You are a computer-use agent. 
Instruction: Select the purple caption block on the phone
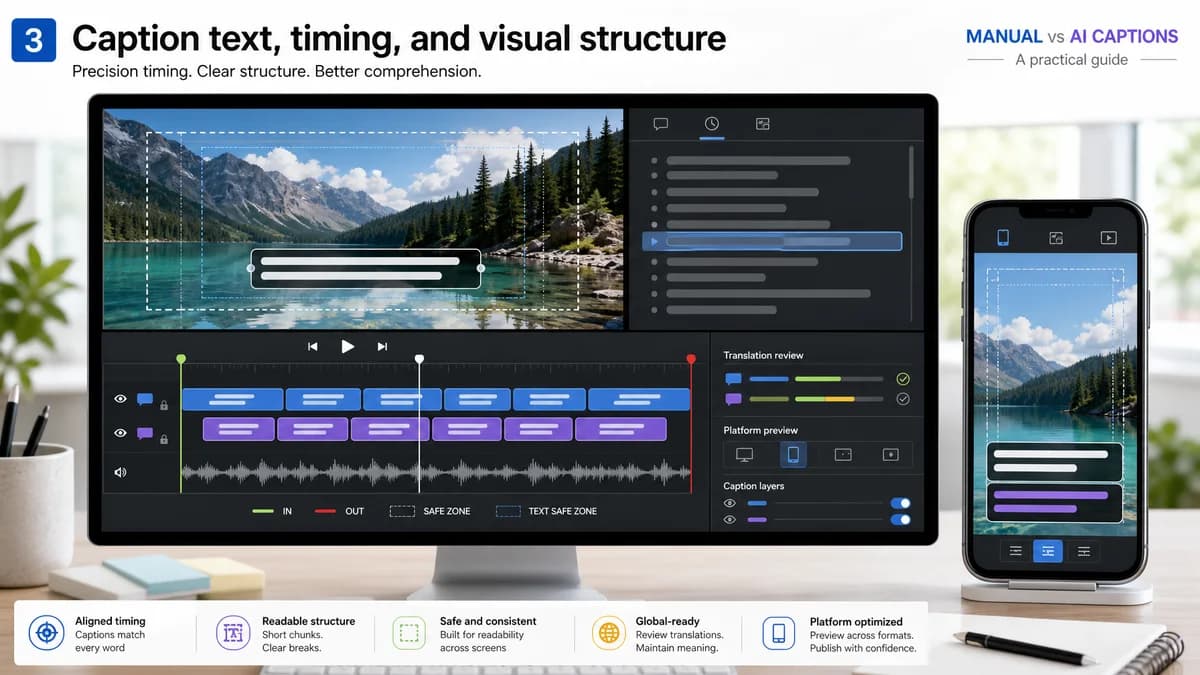(x=1054, y=502)
